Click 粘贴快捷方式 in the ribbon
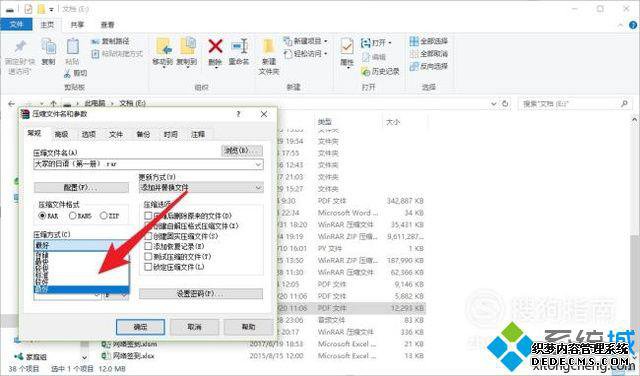Screen dimensions: 640x376 pos(117,53)
